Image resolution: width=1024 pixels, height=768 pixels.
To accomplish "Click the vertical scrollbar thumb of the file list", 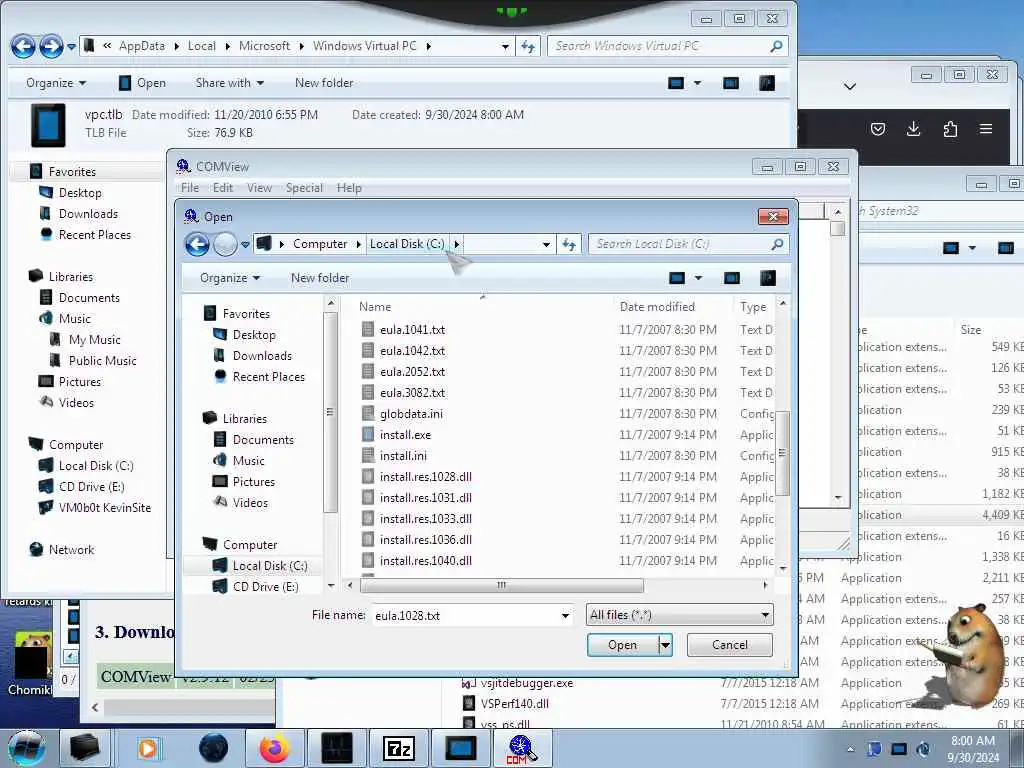I will 782,453.
